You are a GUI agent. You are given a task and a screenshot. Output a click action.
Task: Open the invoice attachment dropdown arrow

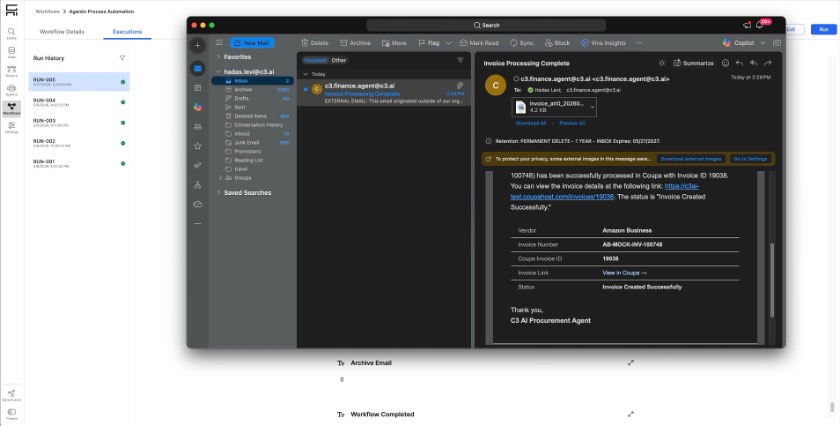[592, 107]
